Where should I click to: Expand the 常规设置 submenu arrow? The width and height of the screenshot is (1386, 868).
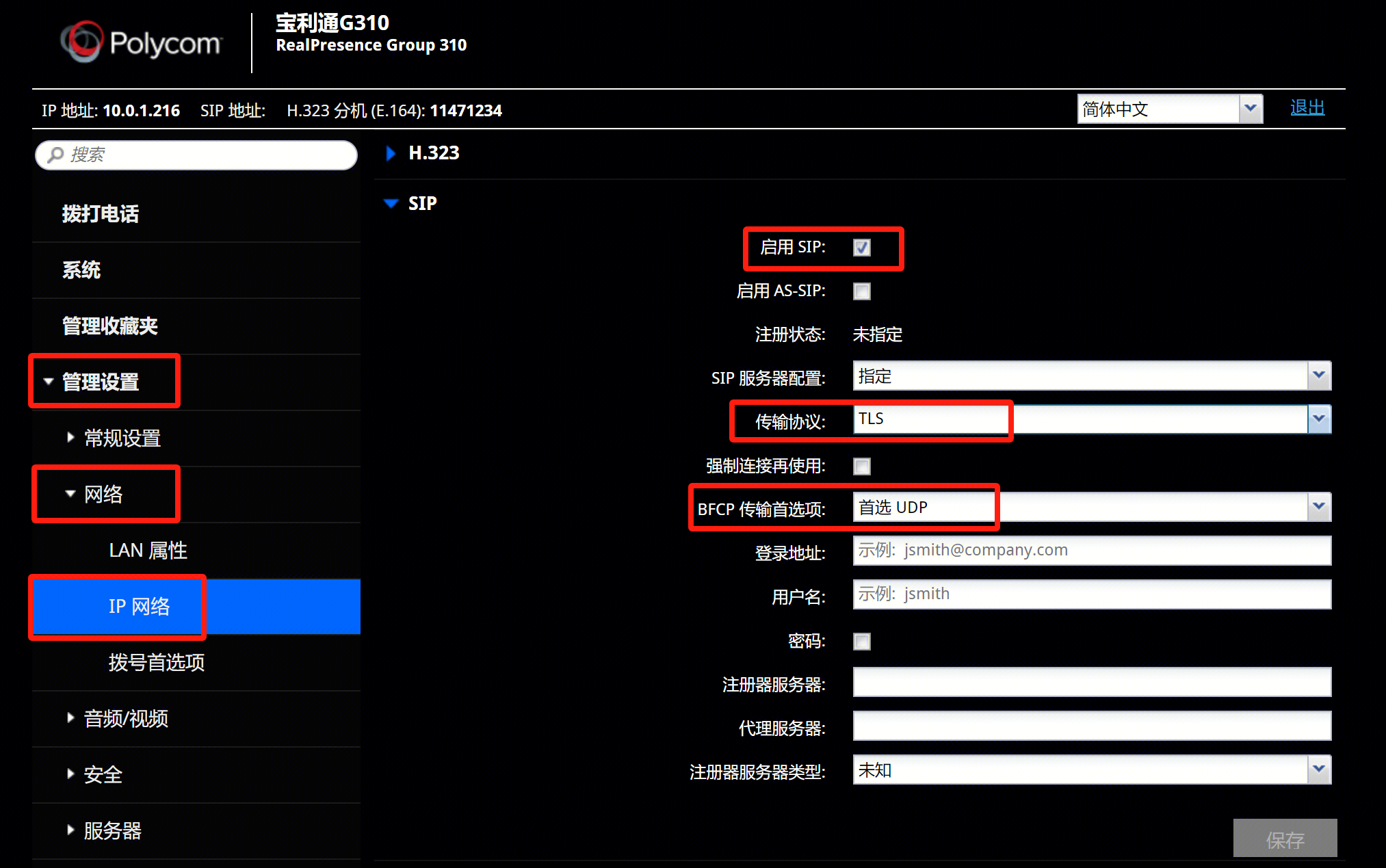click(x=70, y=438)
